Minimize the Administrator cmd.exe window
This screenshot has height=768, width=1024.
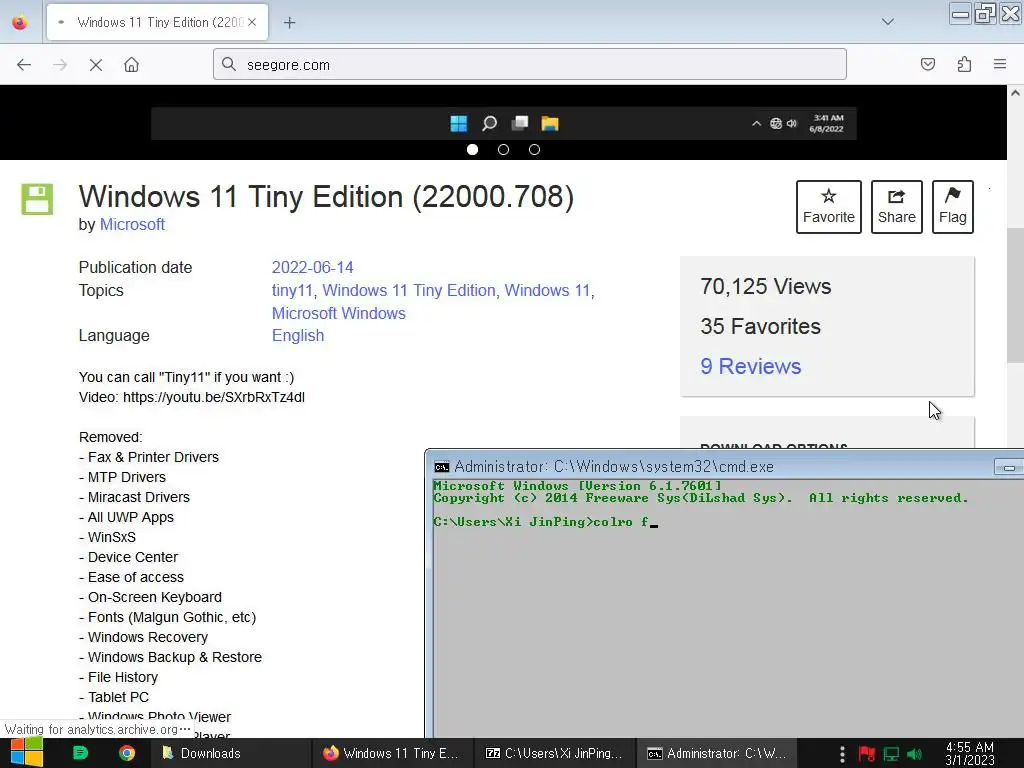click(x=1009, y=468)
